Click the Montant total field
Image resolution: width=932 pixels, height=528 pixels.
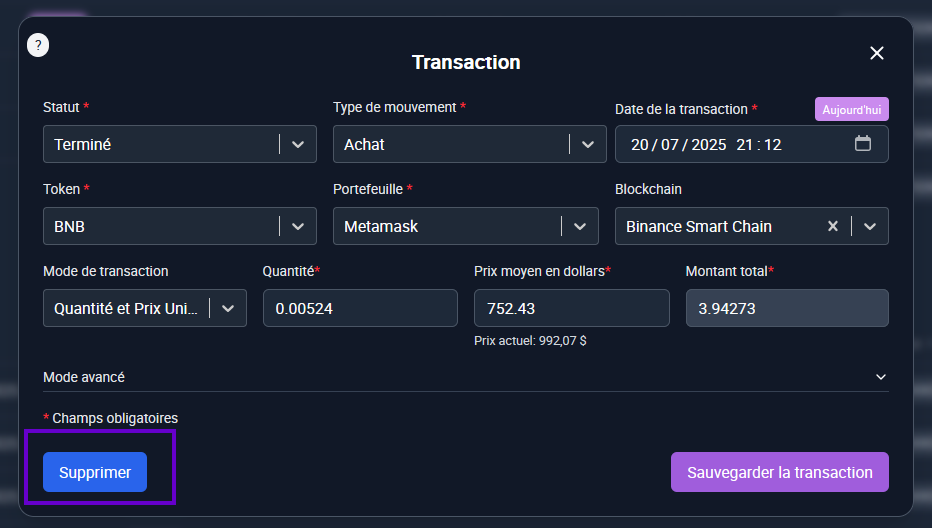coord(786,308)
